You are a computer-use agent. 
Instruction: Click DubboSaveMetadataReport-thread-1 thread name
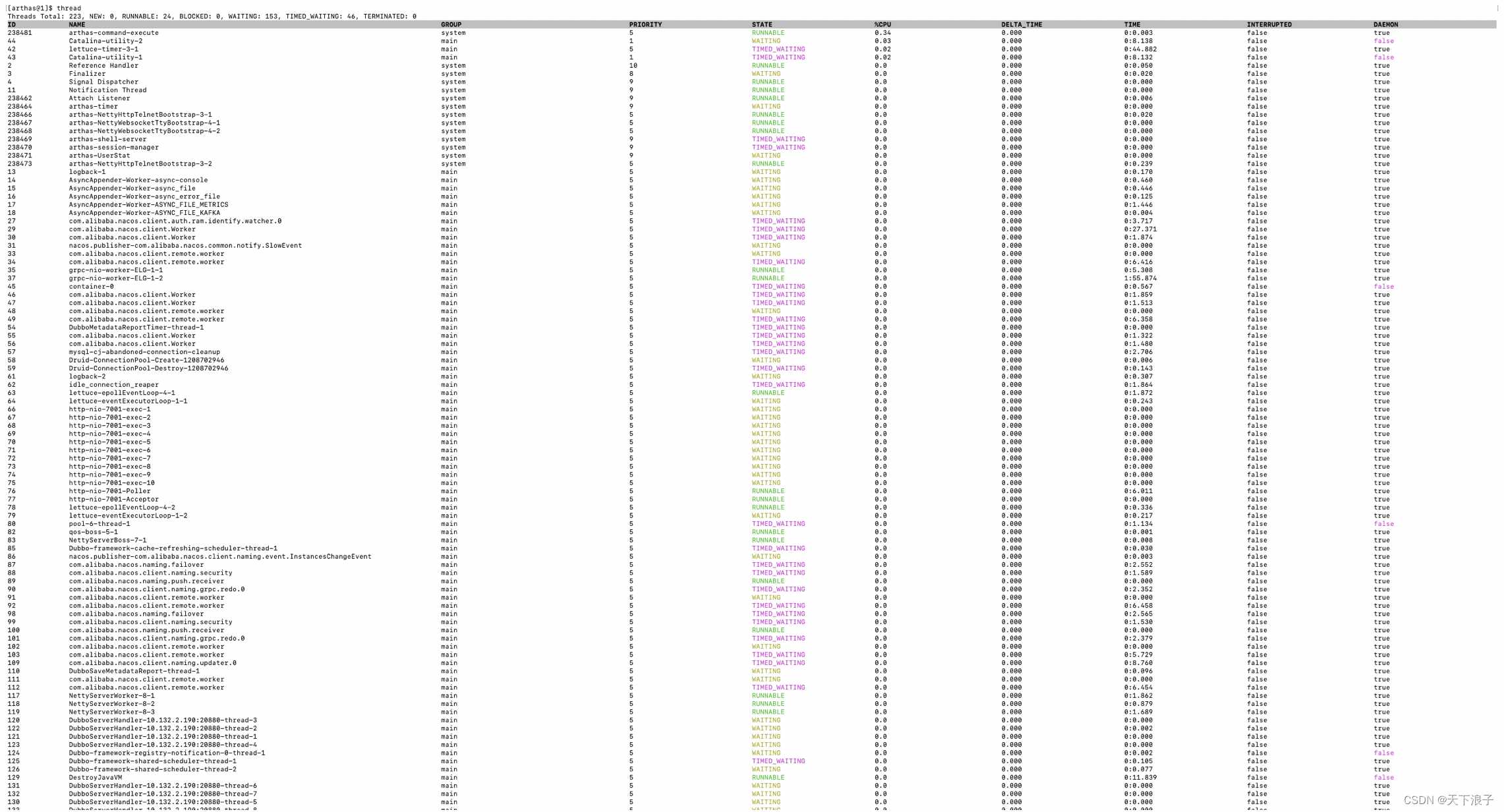click(x=134, y=672)
